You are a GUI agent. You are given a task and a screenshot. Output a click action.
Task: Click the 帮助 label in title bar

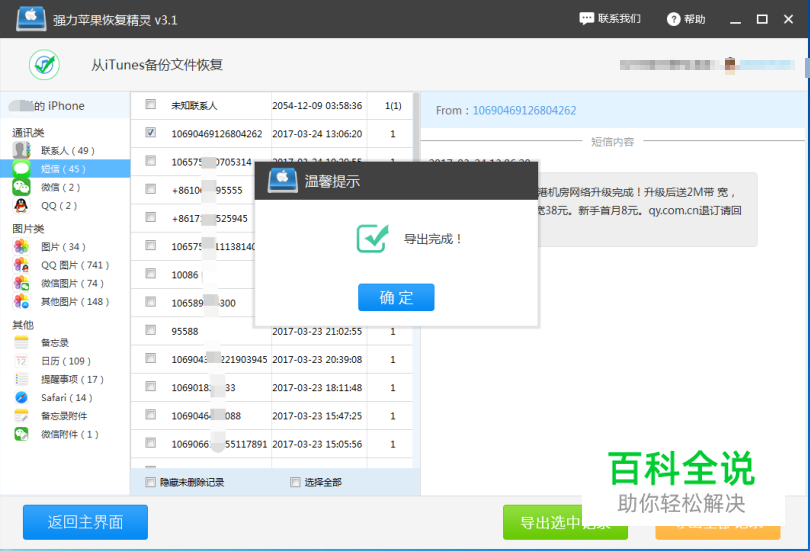695,19
